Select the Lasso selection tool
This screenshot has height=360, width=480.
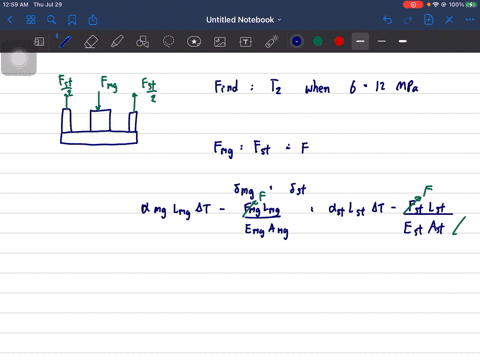(x=168, y=42)
